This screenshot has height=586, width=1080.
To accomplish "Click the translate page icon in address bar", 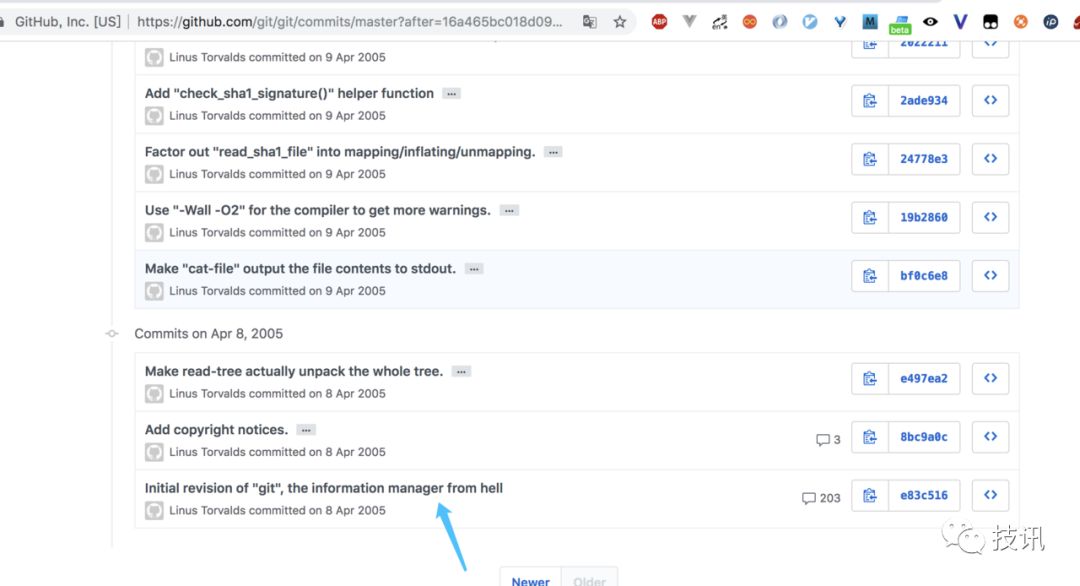I will coord(590,22).
